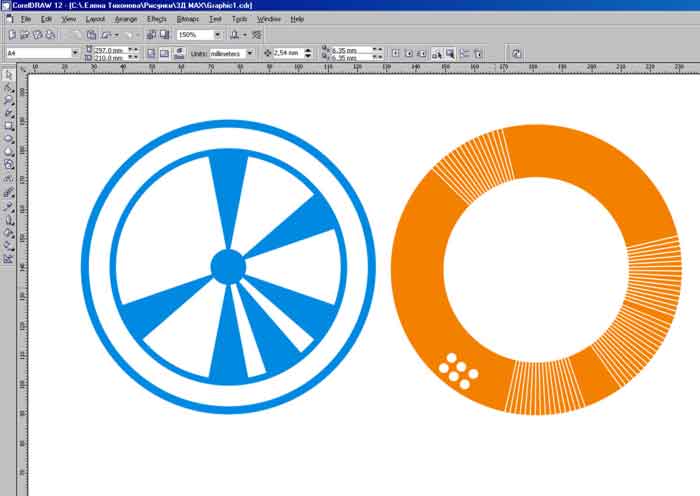Open the Bitmaps menu
The height and width of the screenshot is (496, 700).
[x=188, y=19]
